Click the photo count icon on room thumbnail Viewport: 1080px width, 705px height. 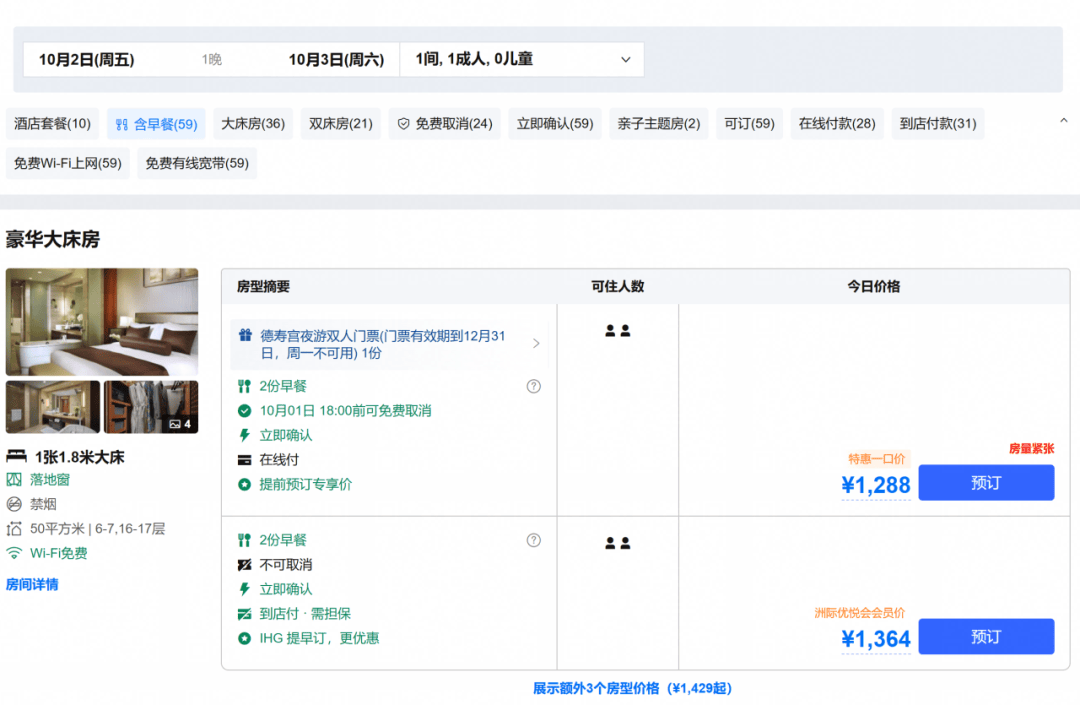coord(175,424)
